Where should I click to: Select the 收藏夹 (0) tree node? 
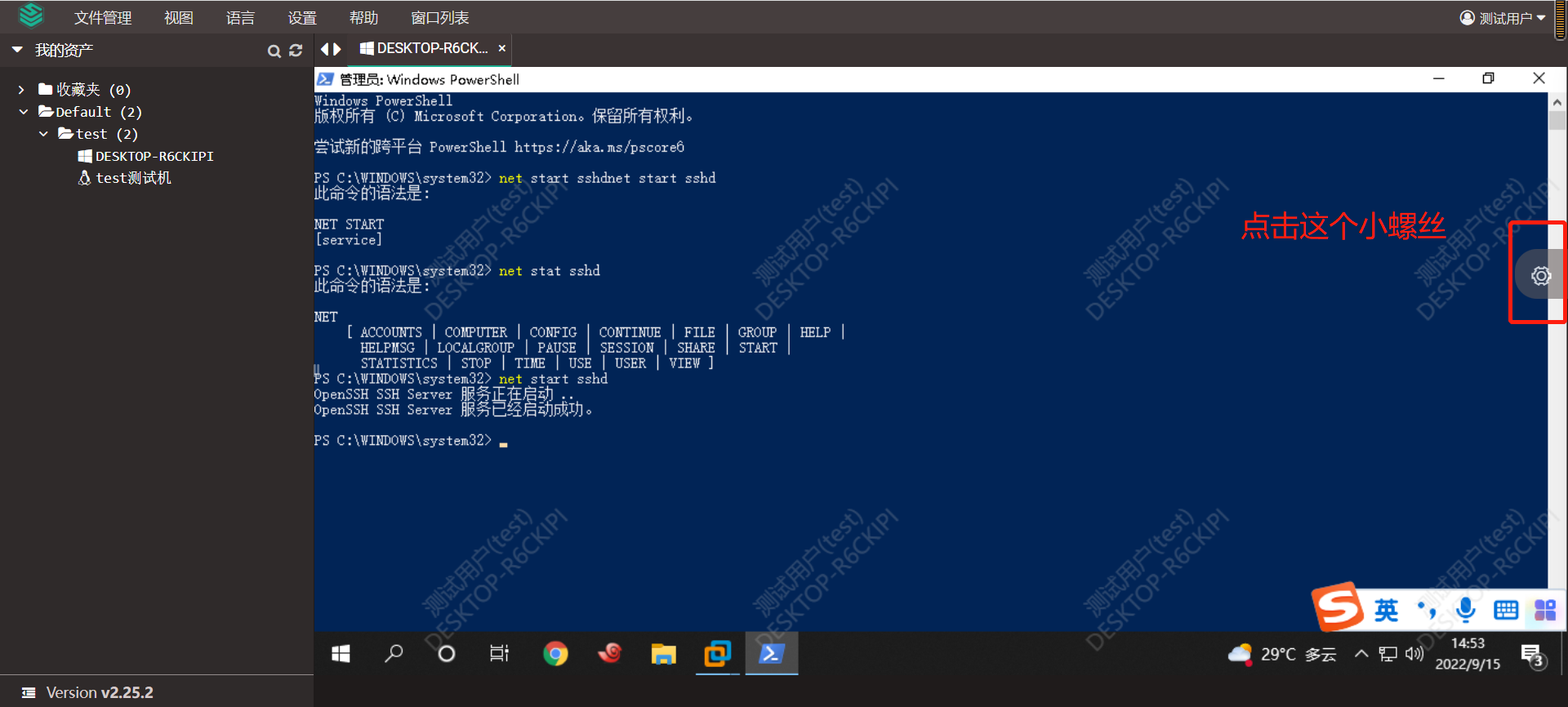coord(85,90)
